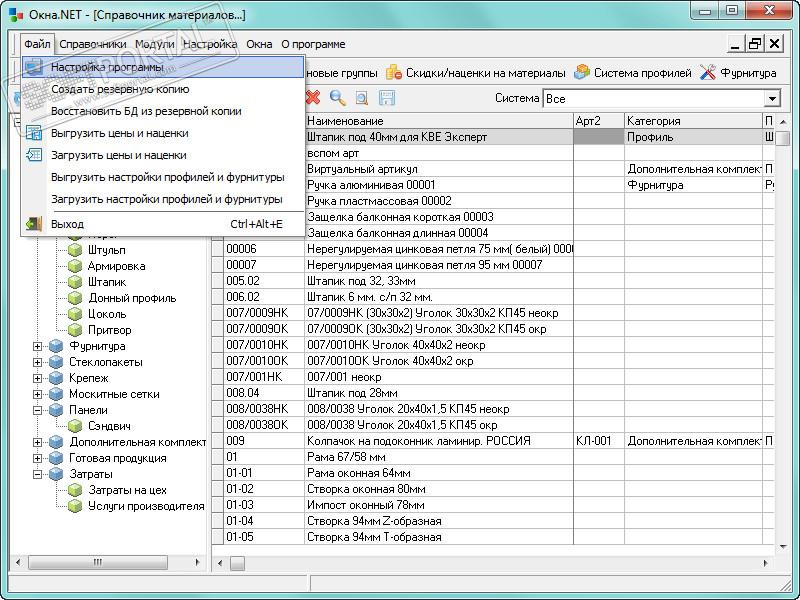
Task: Collapse the Затраты tree node
Action: pos(38,474)
